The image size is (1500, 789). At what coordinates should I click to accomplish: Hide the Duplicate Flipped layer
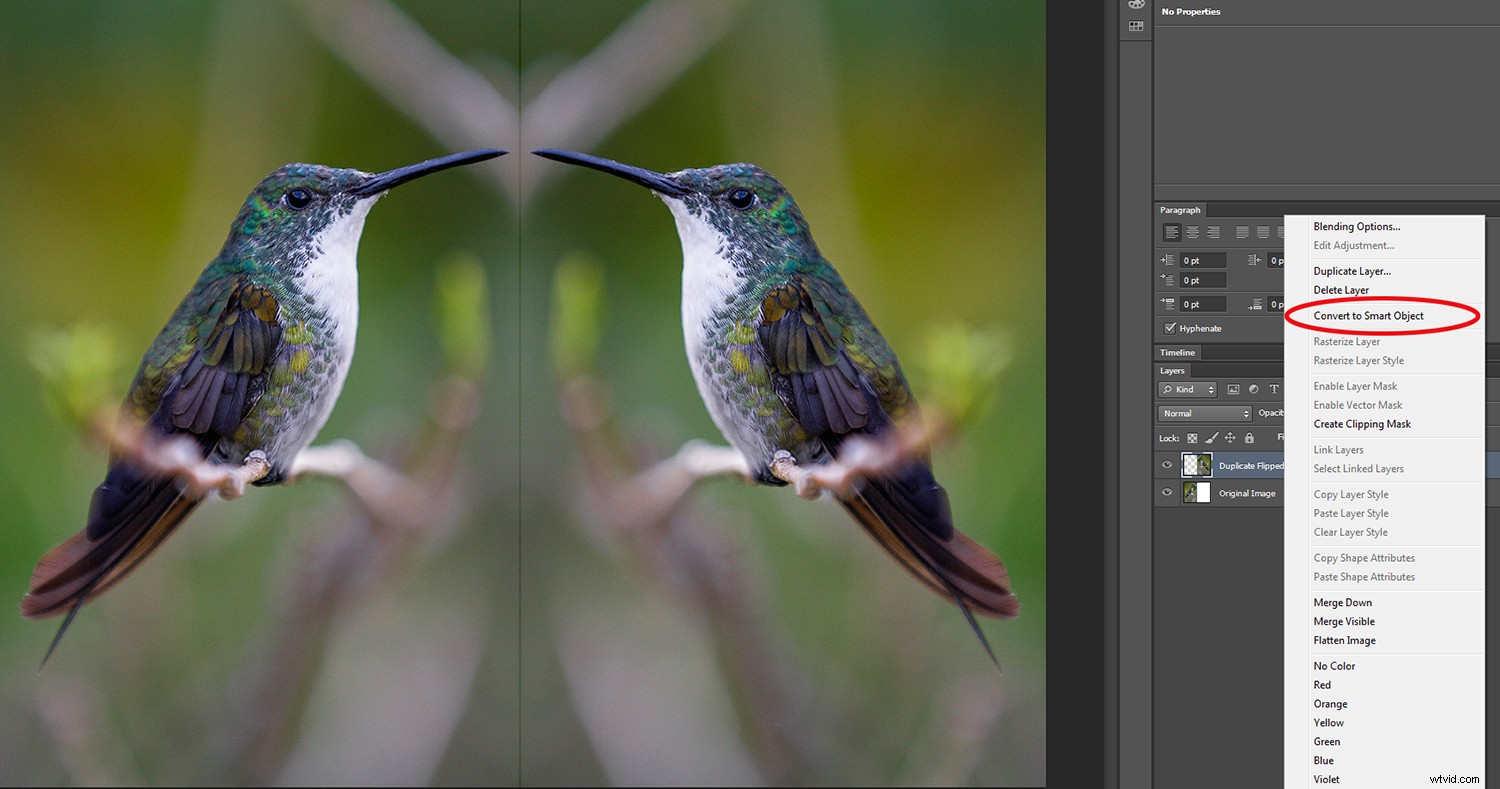pos(1167,464)
